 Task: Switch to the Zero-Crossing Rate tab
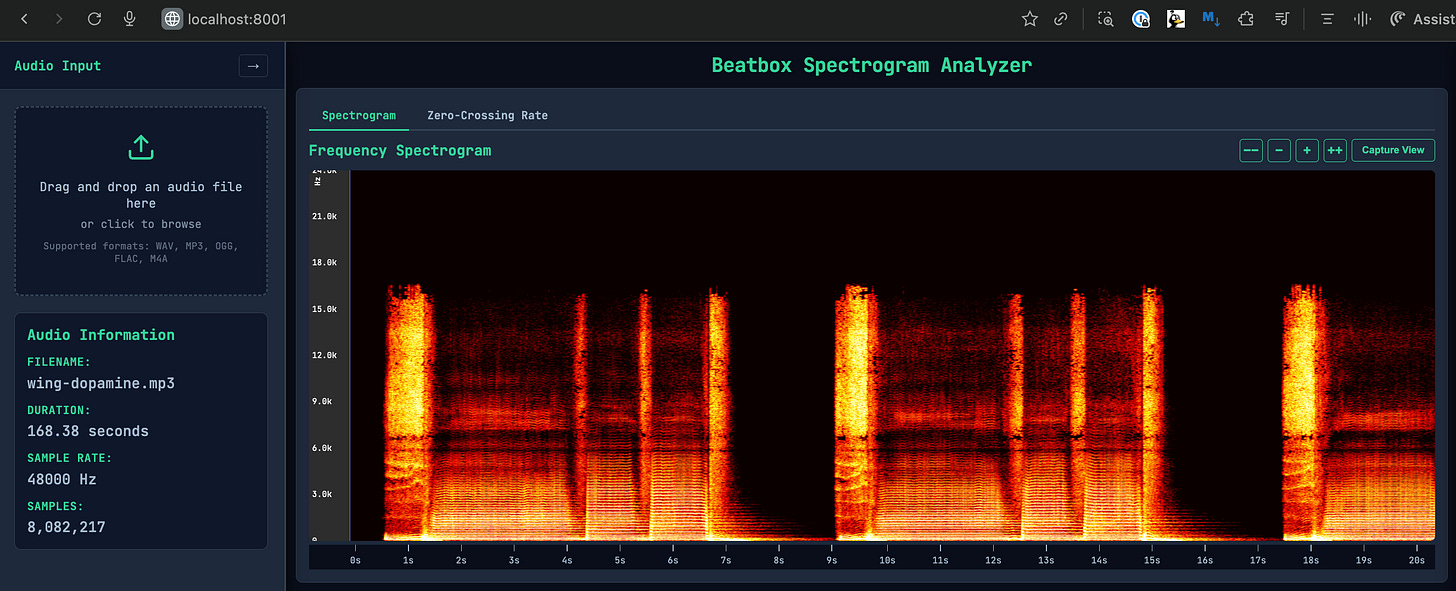point(487,115)
